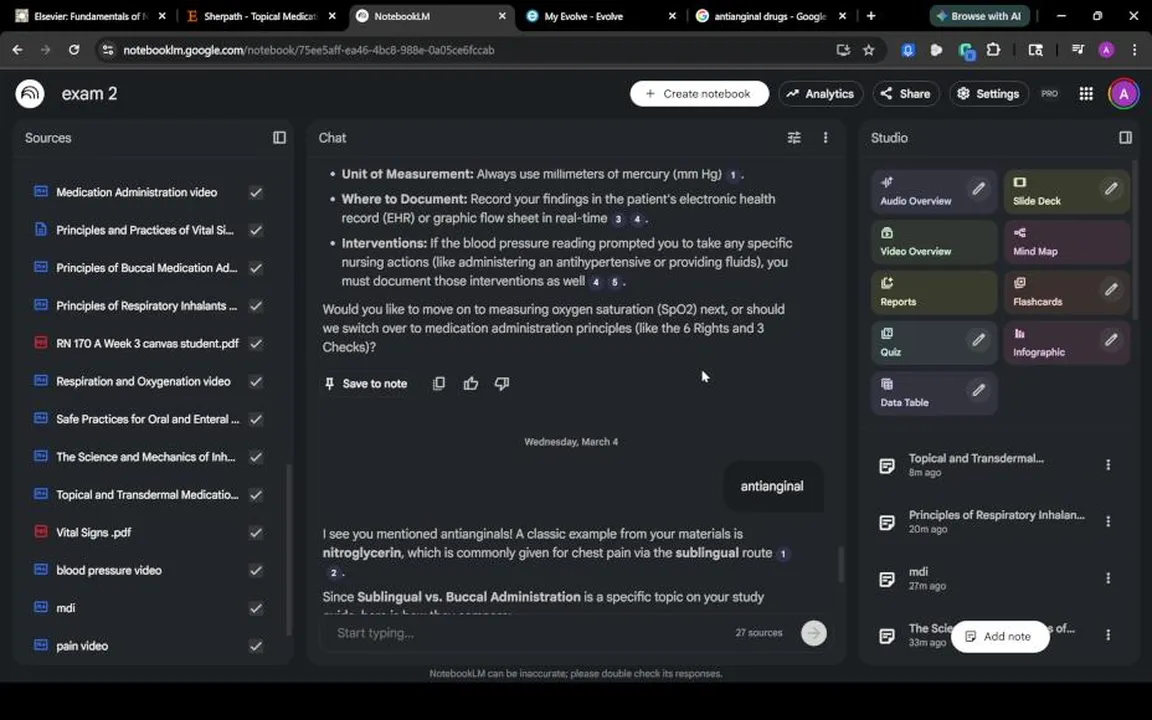Open menu for mdi note
Viewport: 1152px width, 720px height.
click(x=1108, y=578)
